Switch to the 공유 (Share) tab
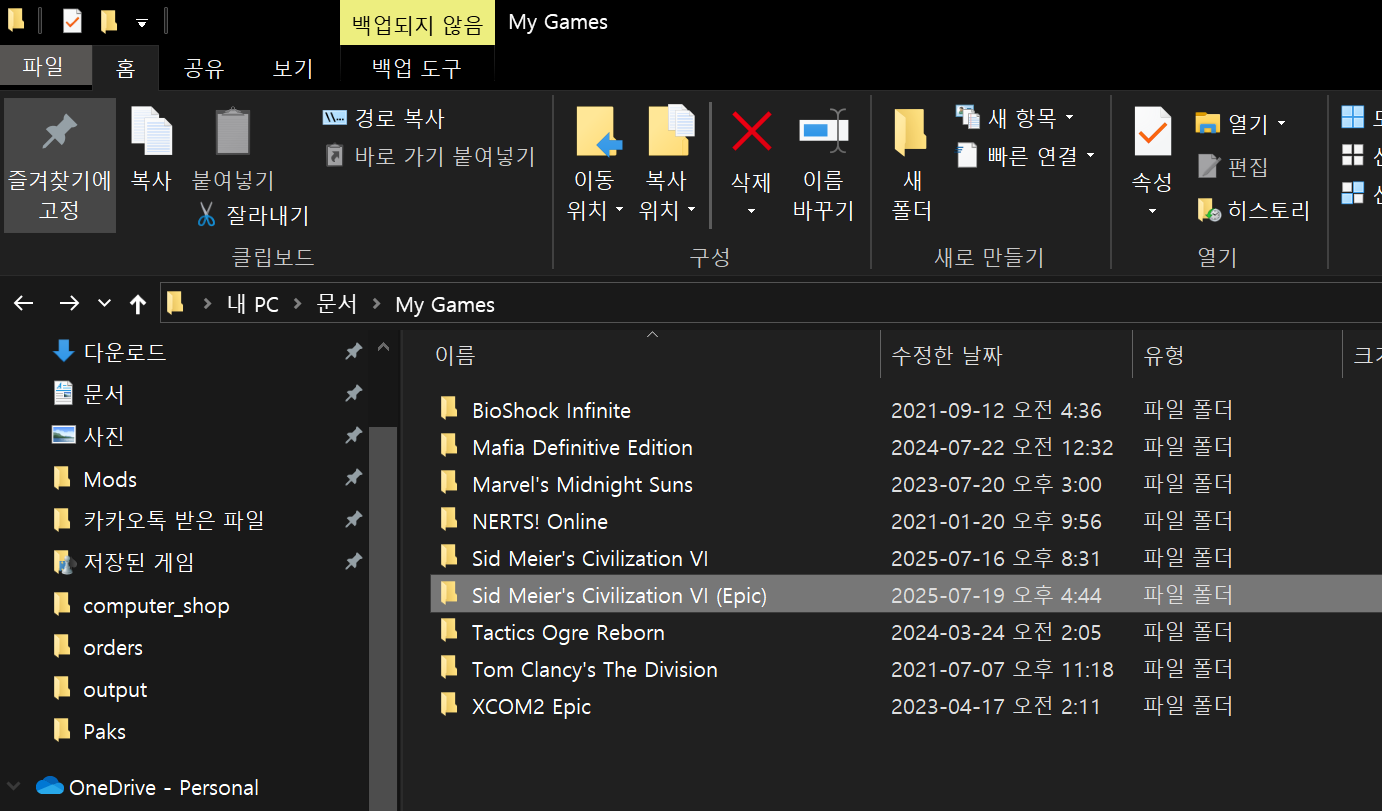Screen dimensions: 1382x811 coord(204,68)
